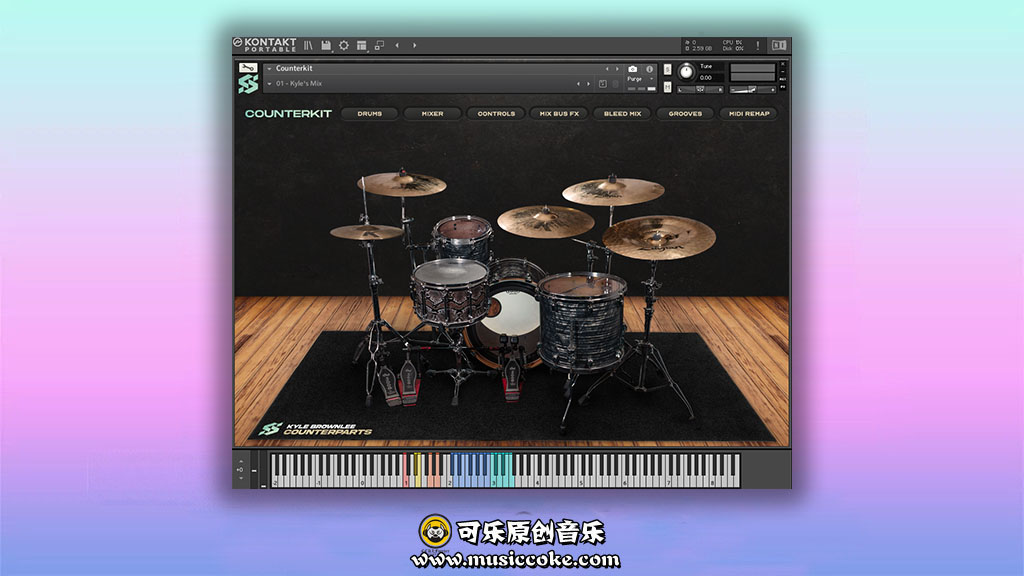Open Kontakt settings gear icon

344,45
